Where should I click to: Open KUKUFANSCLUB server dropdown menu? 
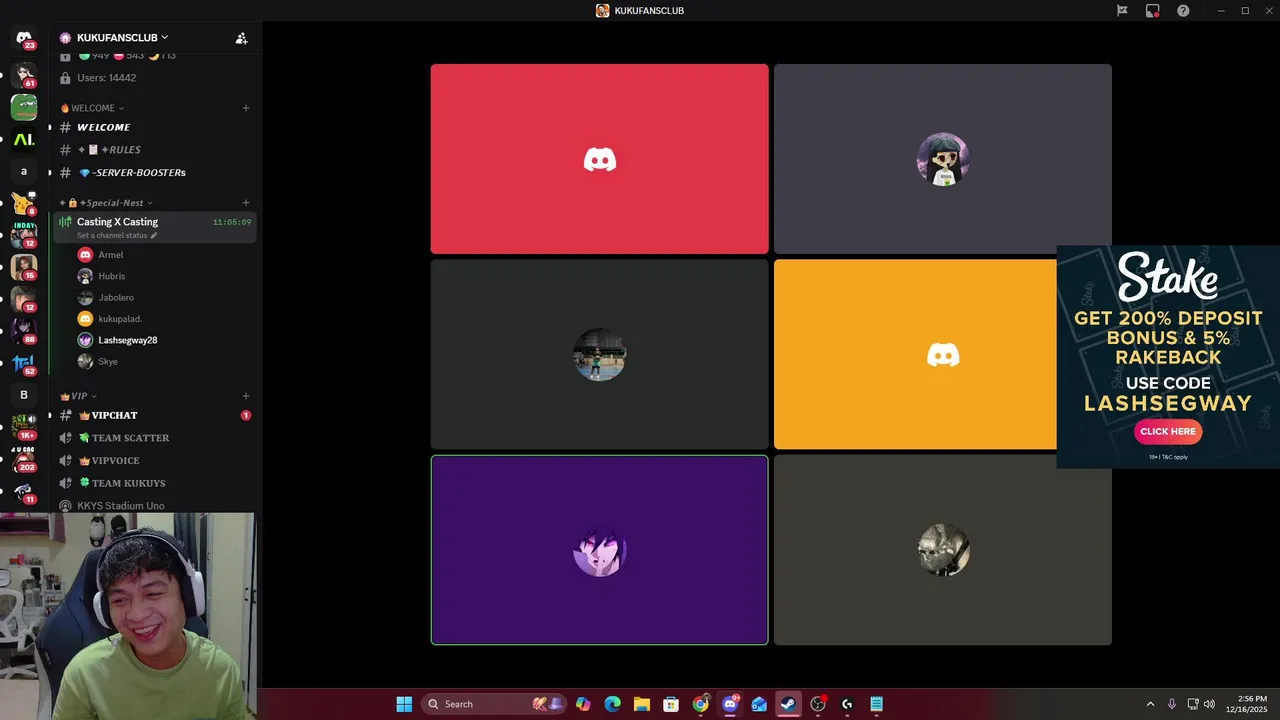coord(122,38)
